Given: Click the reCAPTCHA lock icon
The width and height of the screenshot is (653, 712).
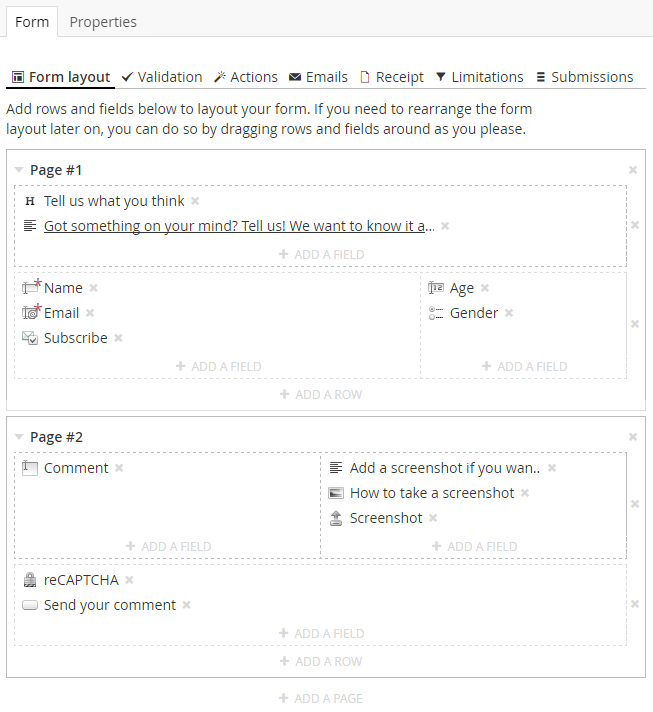Looking at the screenshot, I should 30,580.
